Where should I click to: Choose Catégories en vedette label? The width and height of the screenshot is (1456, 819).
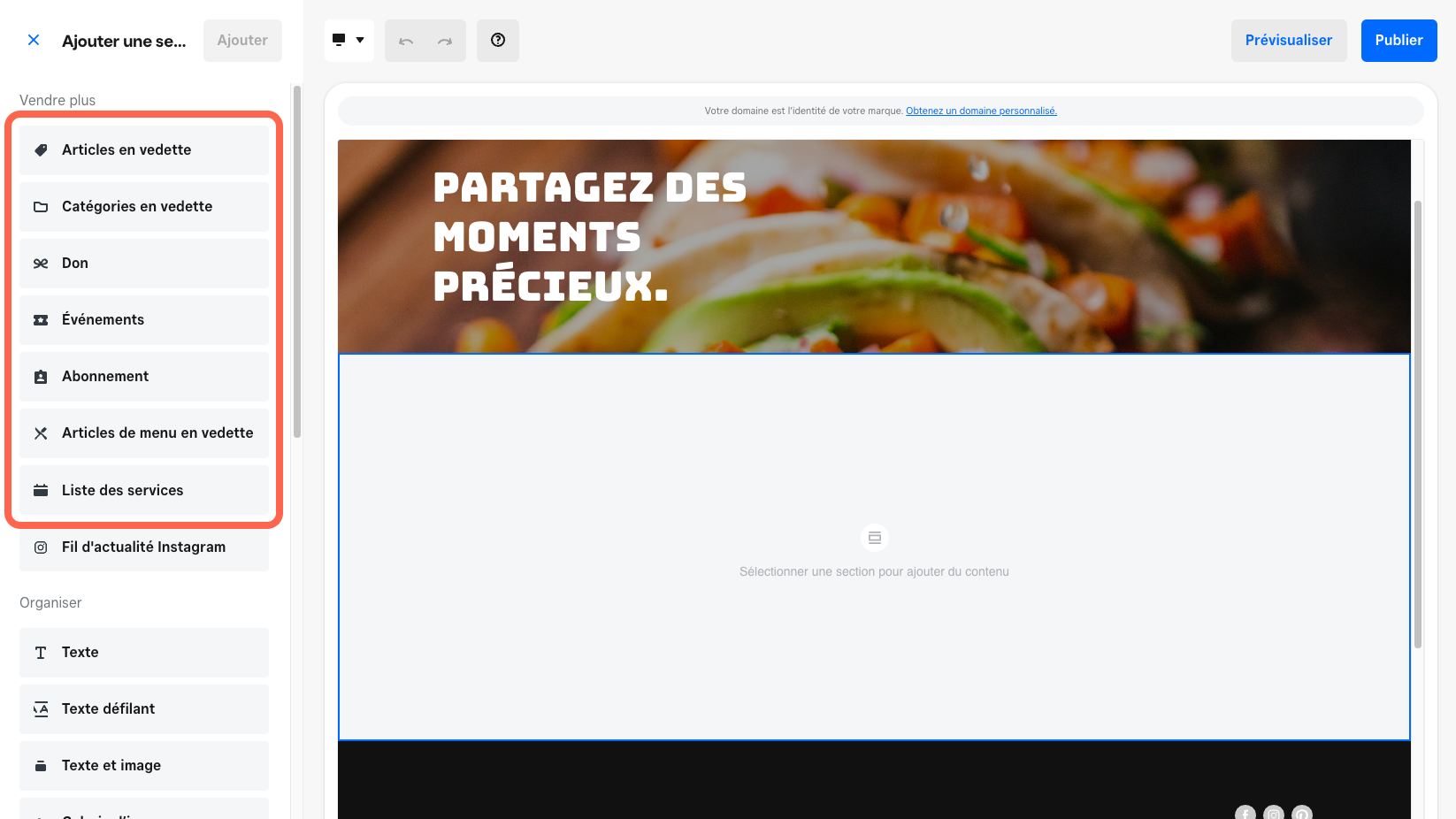point(137,207)
